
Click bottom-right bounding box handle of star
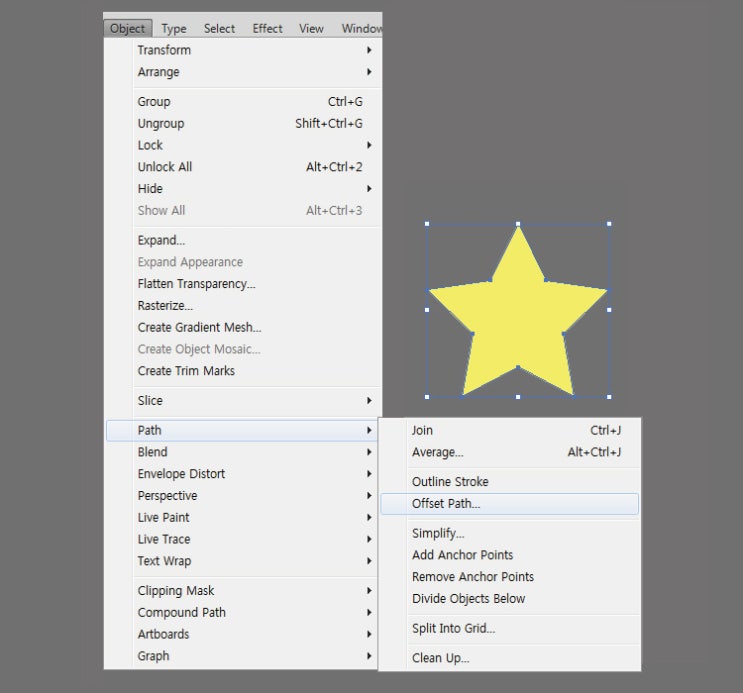(x=609, y=397)
